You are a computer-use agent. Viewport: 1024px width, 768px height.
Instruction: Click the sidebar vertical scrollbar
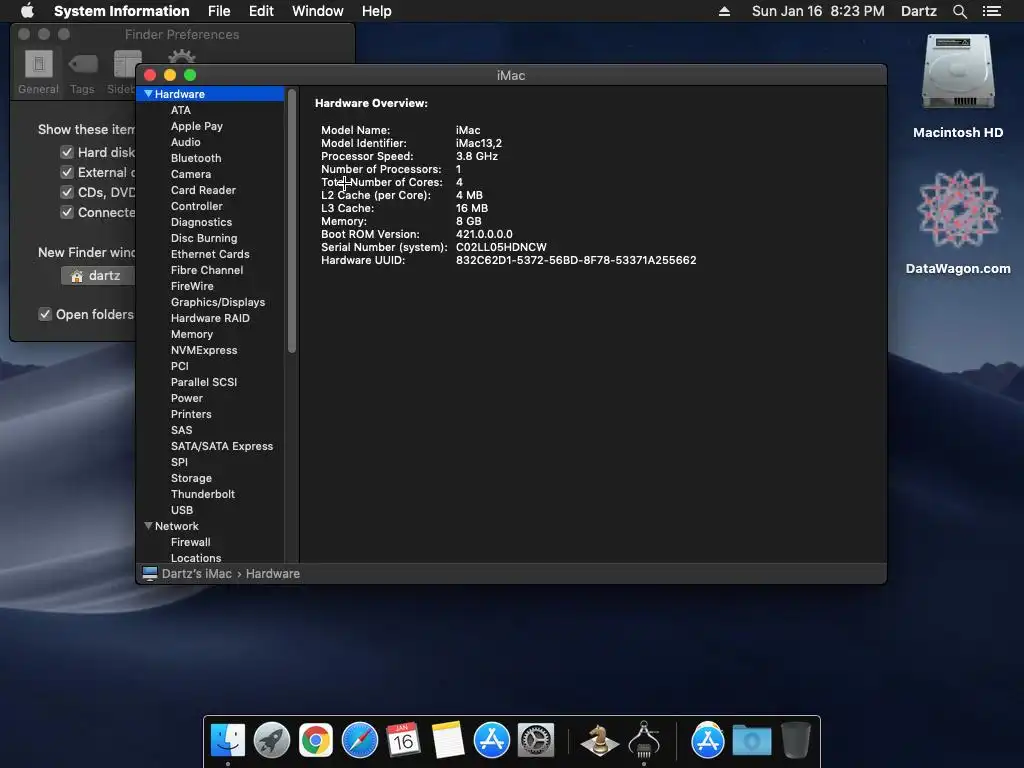coord(292,222)
